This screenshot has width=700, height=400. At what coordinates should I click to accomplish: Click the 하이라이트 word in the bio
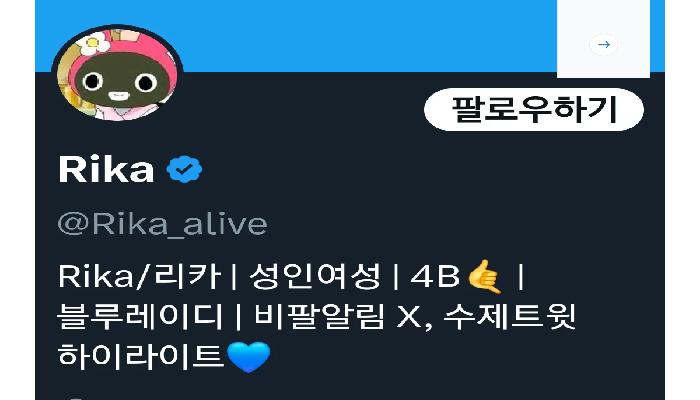point(141,356)
